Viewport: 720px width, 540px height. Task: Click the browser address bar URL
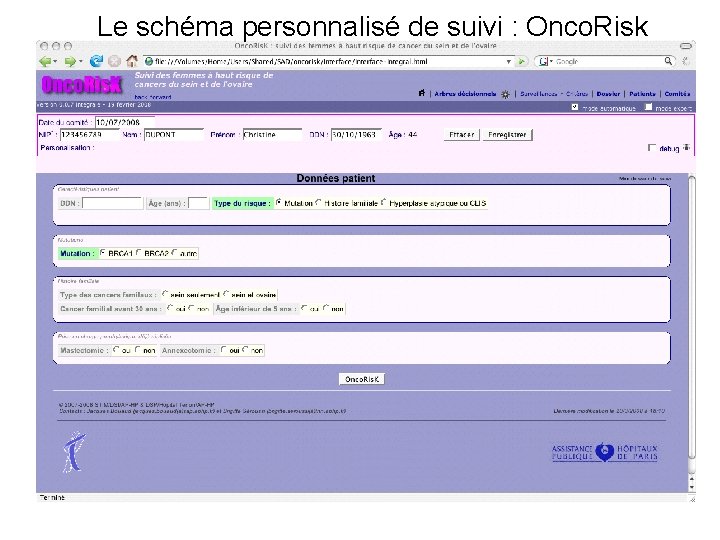[328, 61]
